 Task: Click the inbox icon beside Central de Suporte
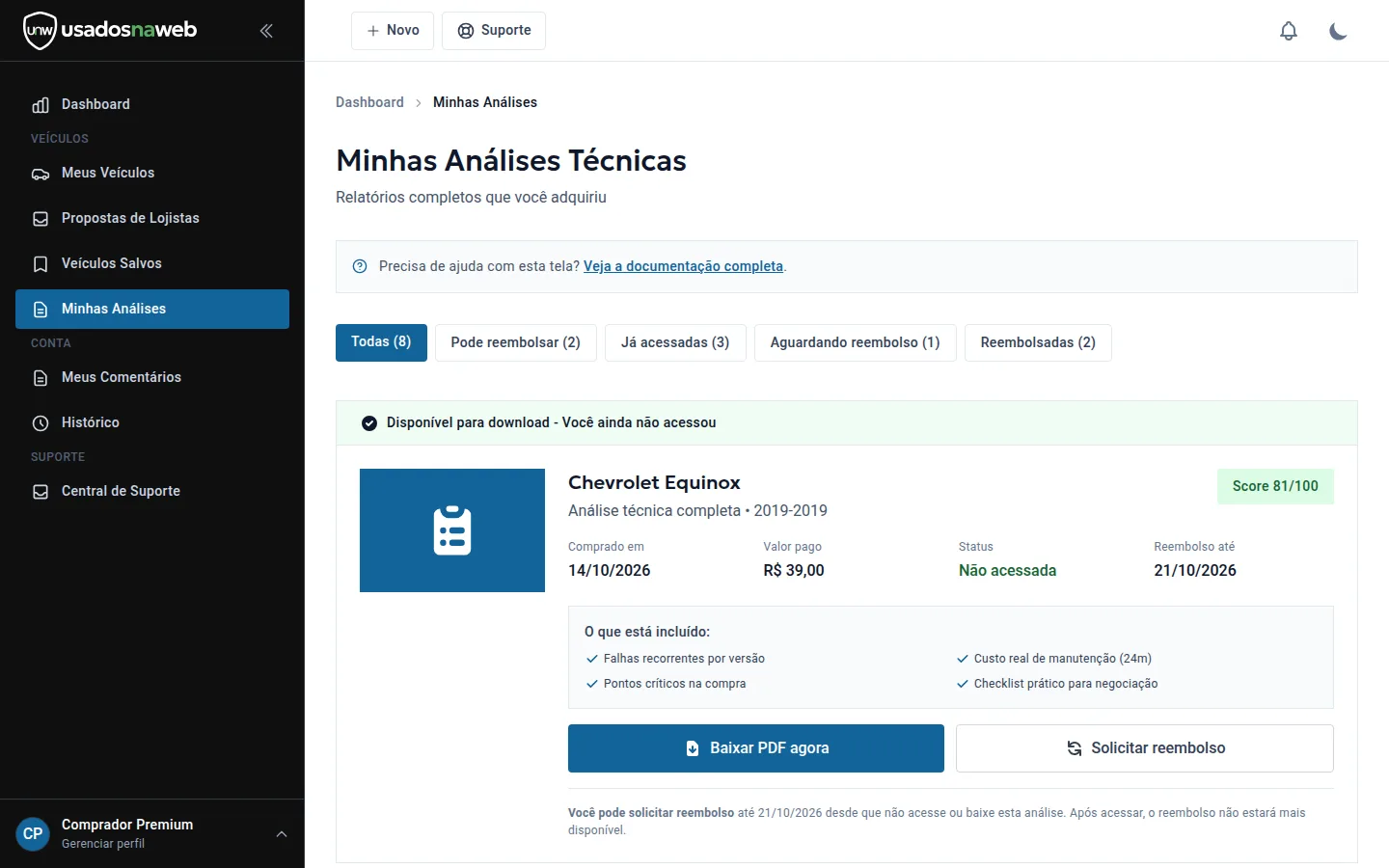[41, 492]
